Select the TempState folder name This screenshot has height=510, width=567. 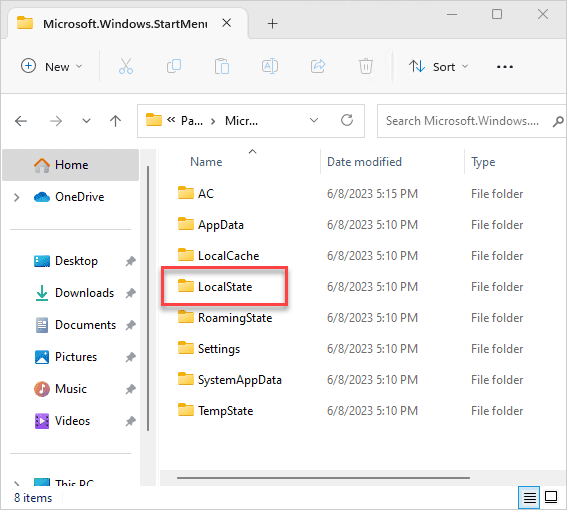pos(226,411)
